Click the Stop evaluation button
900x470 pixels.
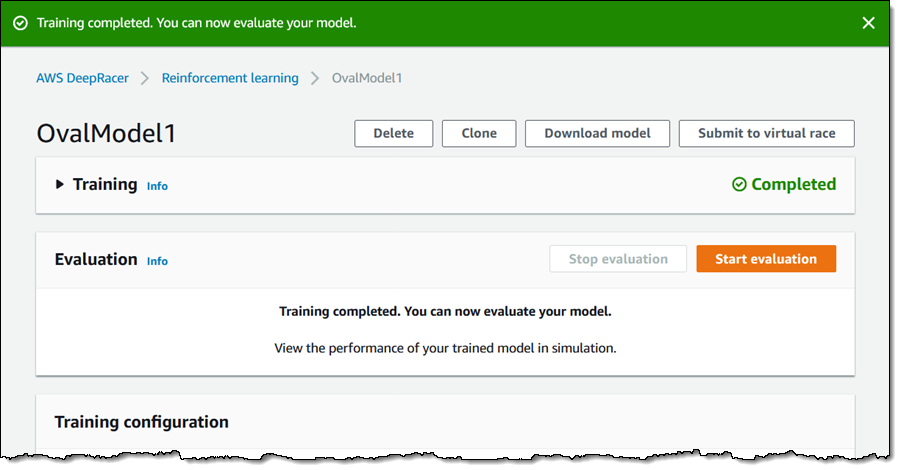618,259
